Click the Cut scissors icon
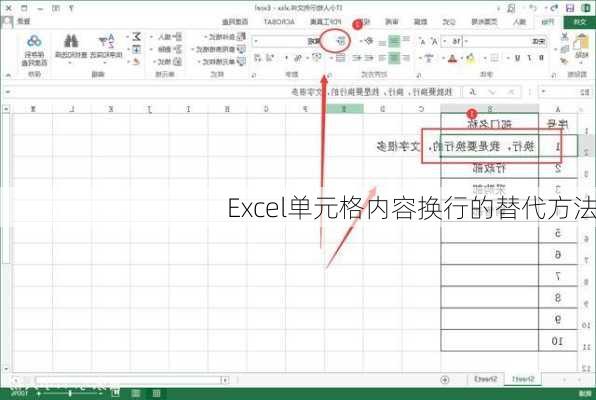The width and height of the screenshot is (596, 400). [x=565, y=37]
